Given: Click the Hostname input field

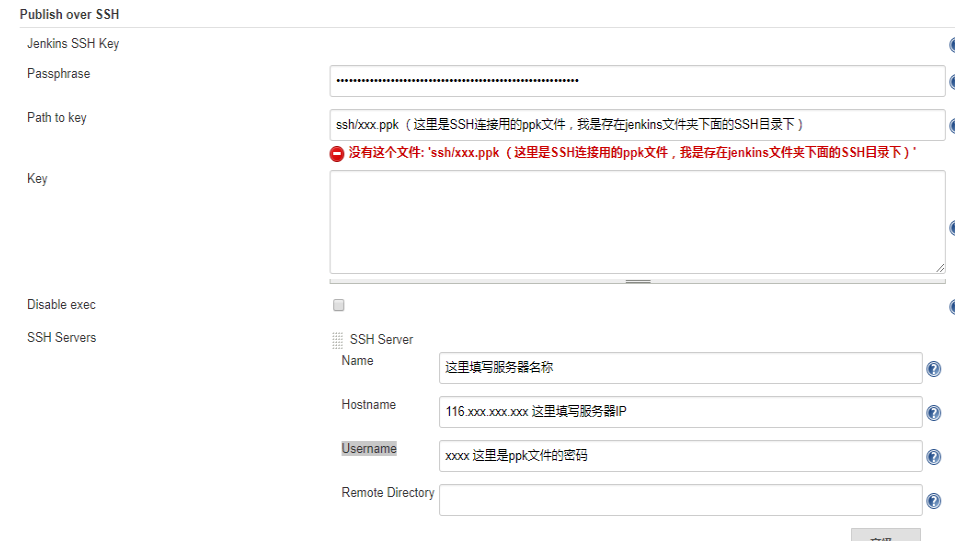Looking at the screenshot, I should tap(680, 412).
